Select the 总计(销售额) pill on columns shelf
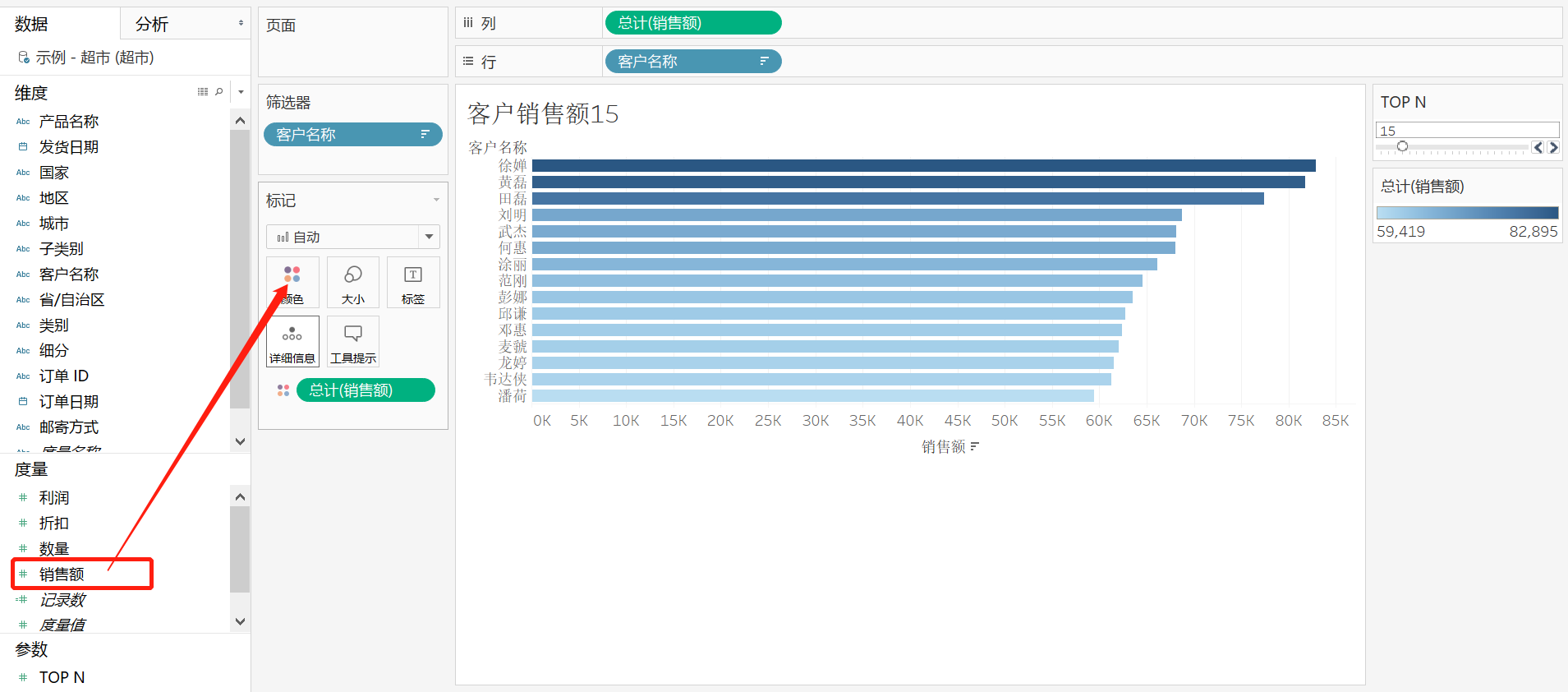1568x692 pixels. [x=693, y=23]
